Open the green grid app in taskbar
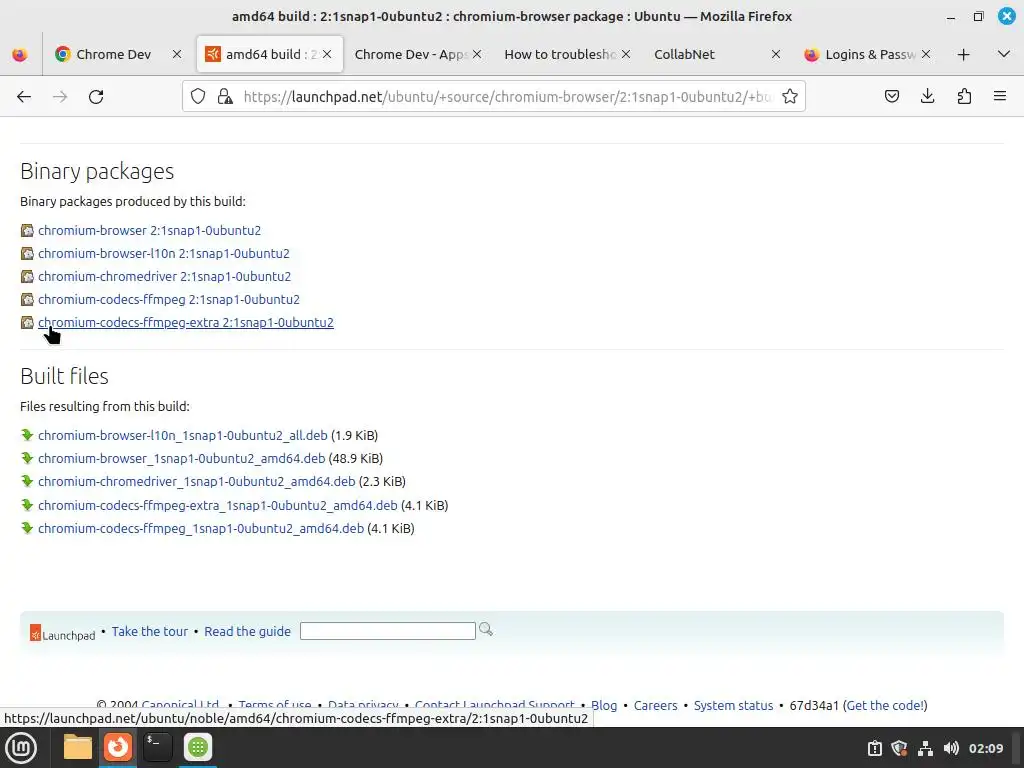The width and height of the screenshot is (1024, 768). tap(198, 748)
